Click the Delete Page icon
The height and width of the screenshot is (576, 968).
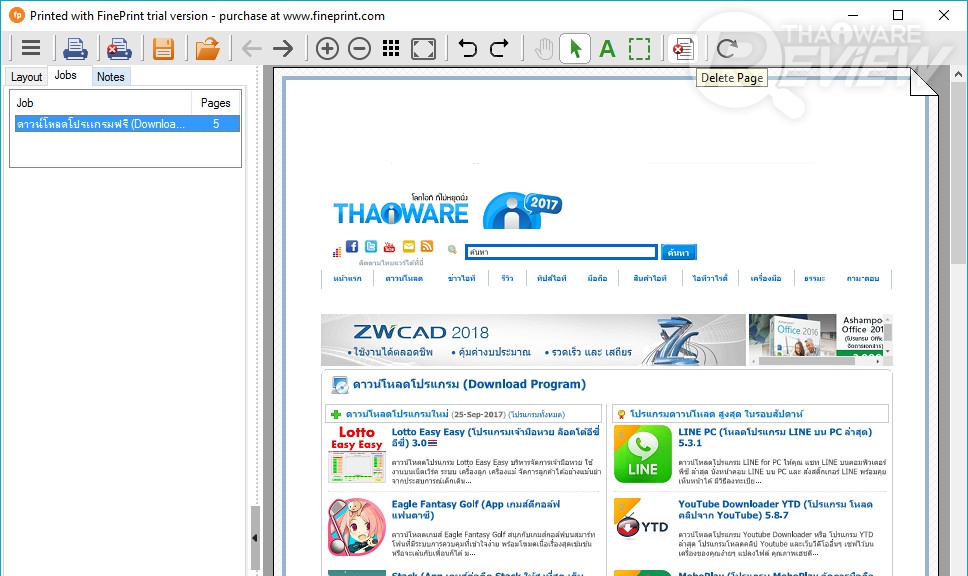click(683, 48)
